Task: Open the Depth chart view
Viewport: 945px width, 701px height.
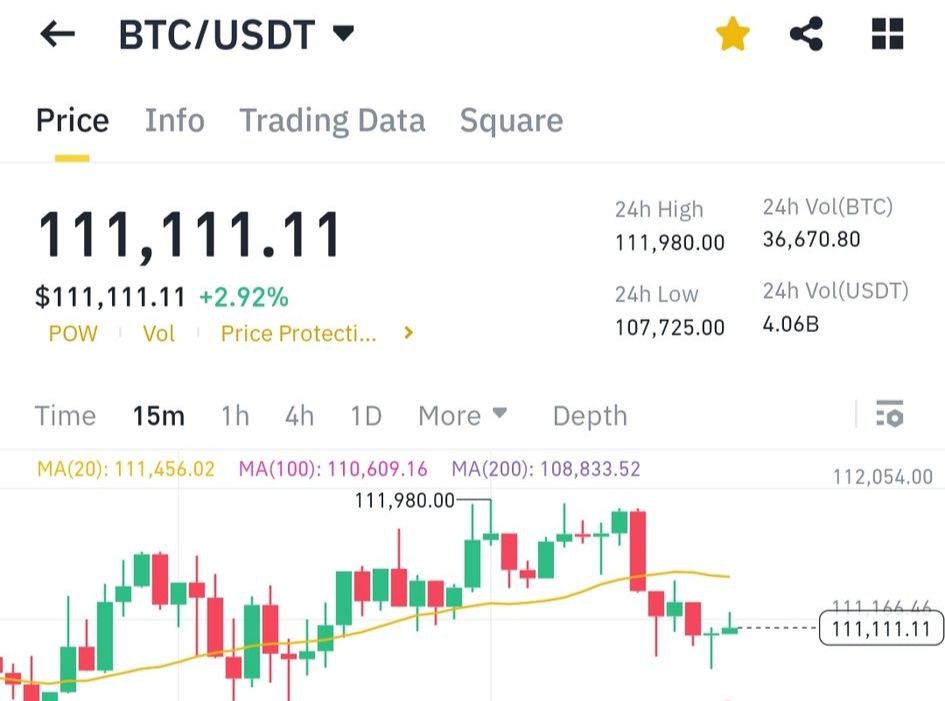Action: tap(590, 416)
